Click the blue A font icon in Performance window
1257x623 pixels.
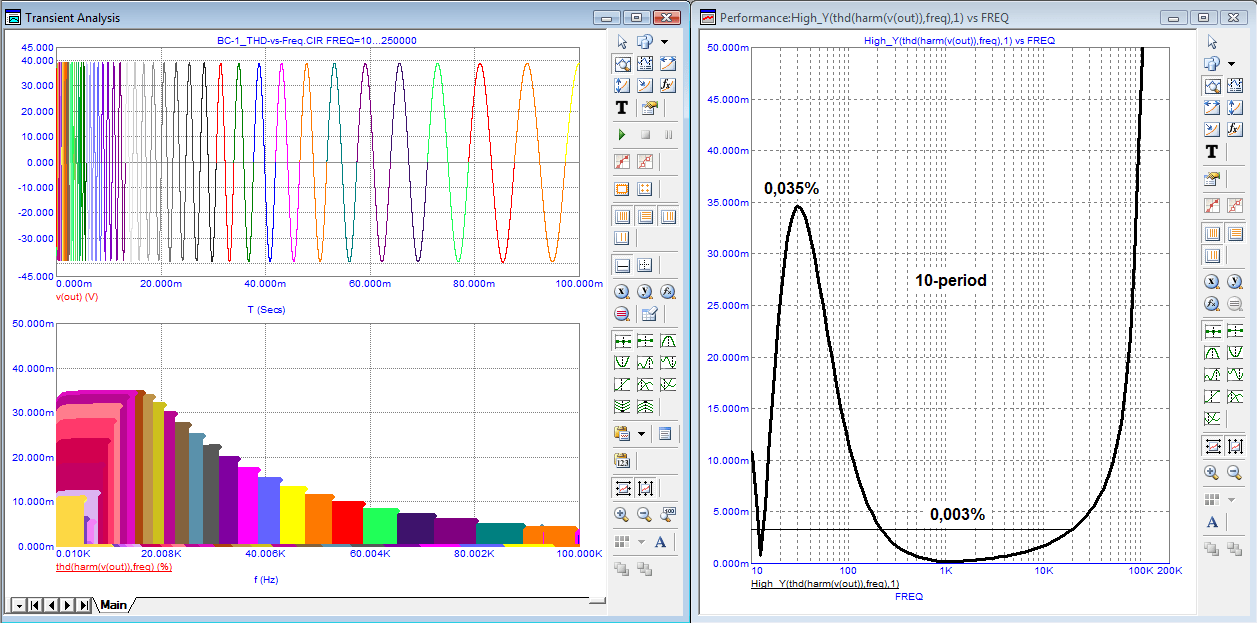click(x=1212, y=521)
